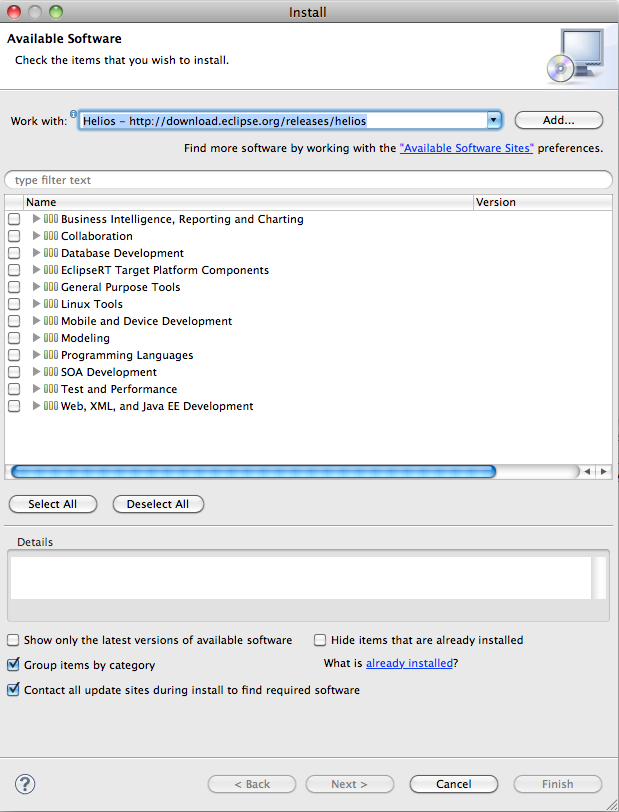Image resolution: width=619 pixels, height=812 pixels.
Task: Uncheck Group items by category
Action: (x=13, y=664)
